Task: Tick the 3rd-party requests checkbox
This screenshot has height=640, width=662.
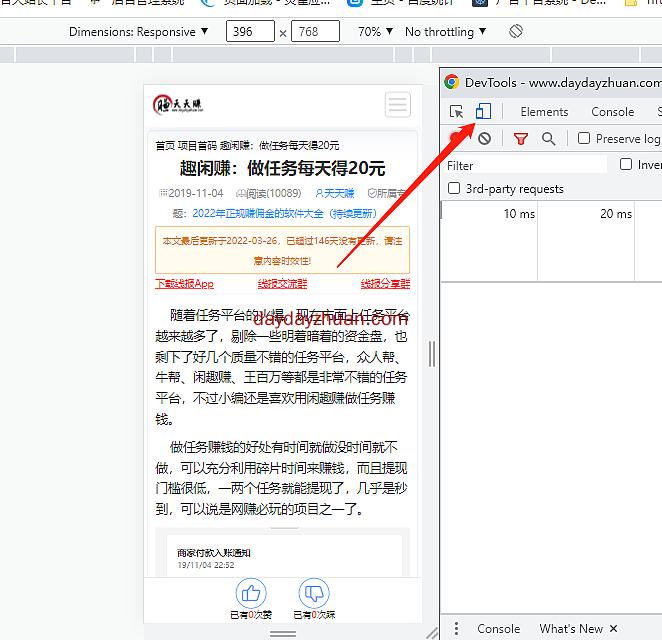Action: point(454,188)
